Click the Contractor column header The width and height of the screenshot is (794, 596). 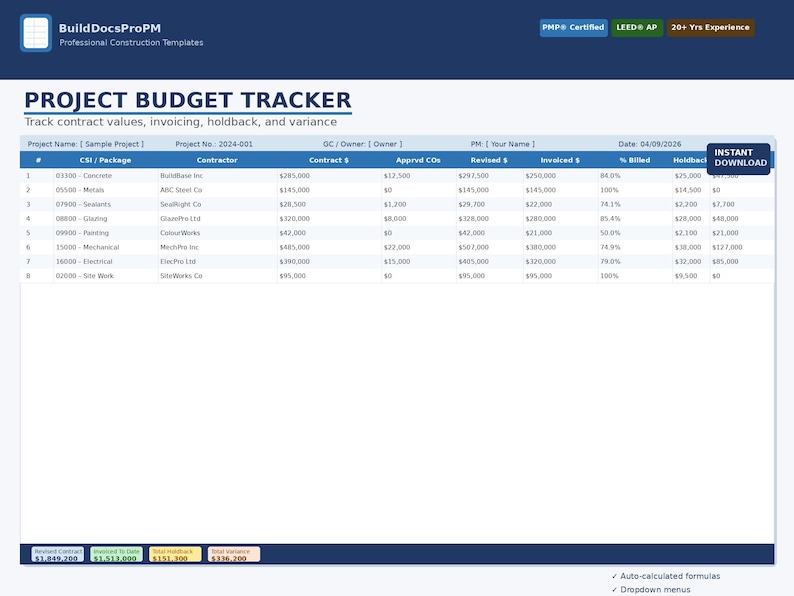(x=217, y=160)
